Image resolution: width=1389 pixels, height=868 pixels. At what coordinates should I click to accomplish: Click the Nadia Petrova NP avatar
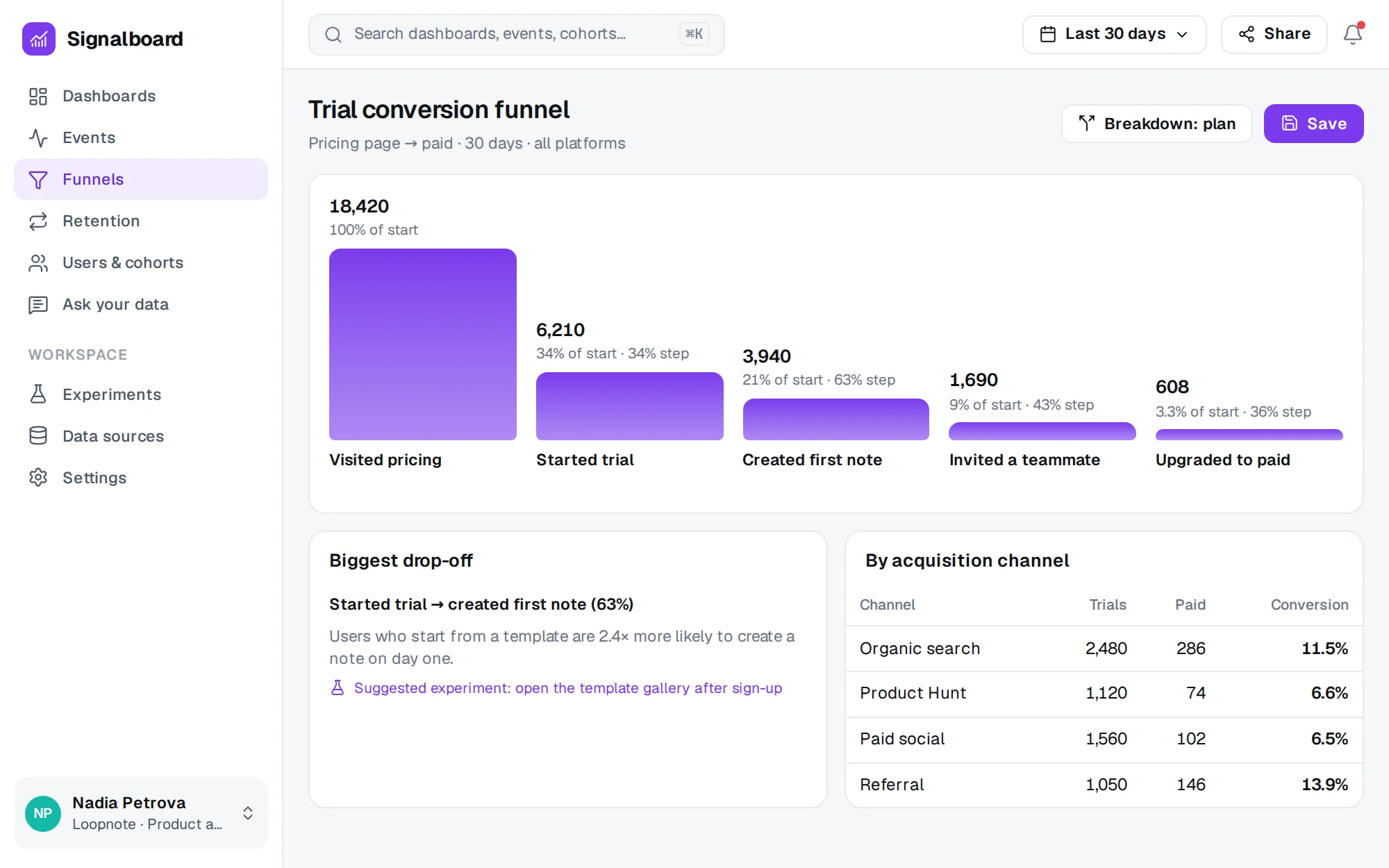(43, 813)
